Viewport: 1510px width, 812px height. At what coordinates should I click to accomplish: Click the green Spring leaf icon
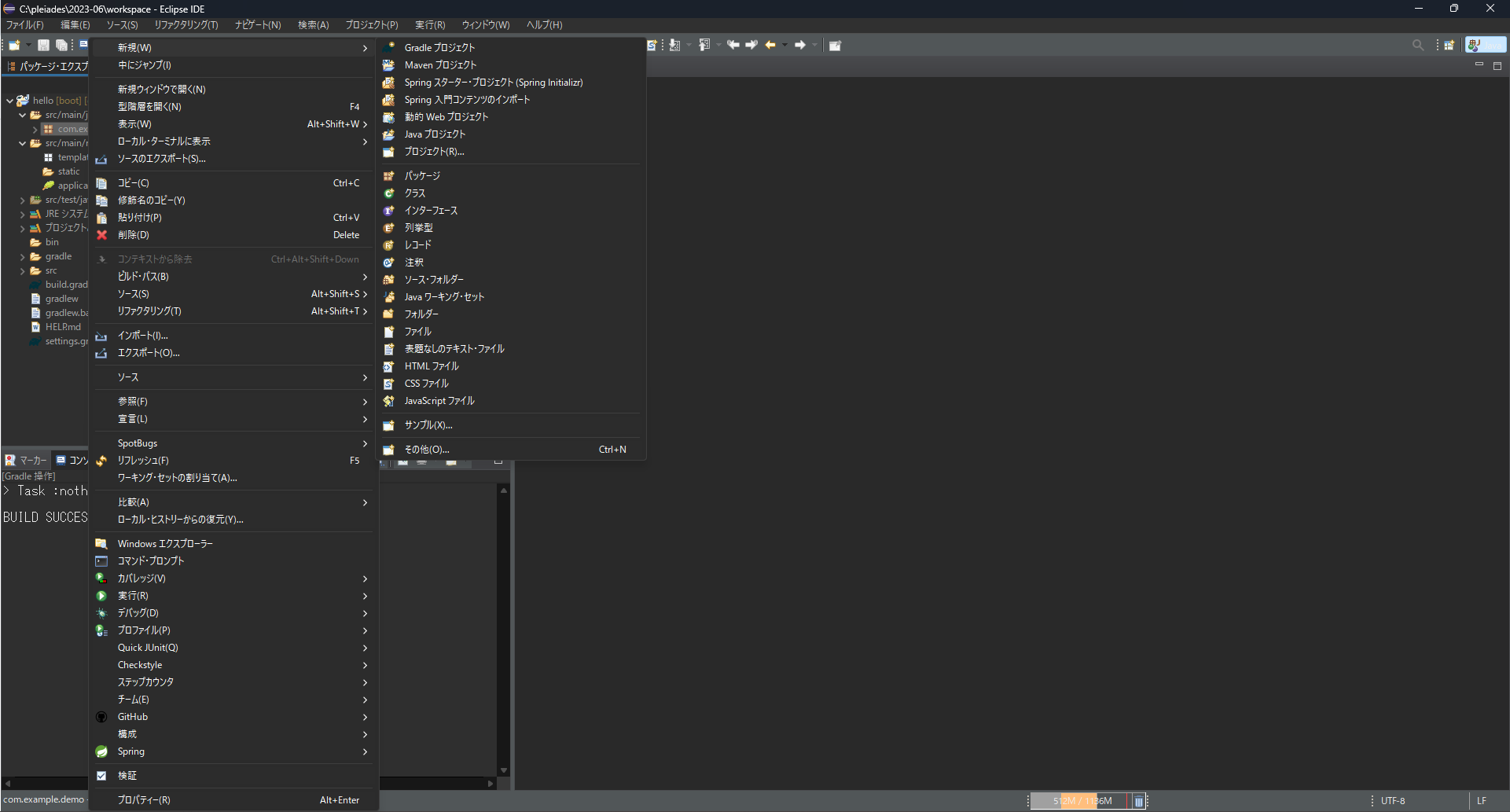(x=101, y=751)
